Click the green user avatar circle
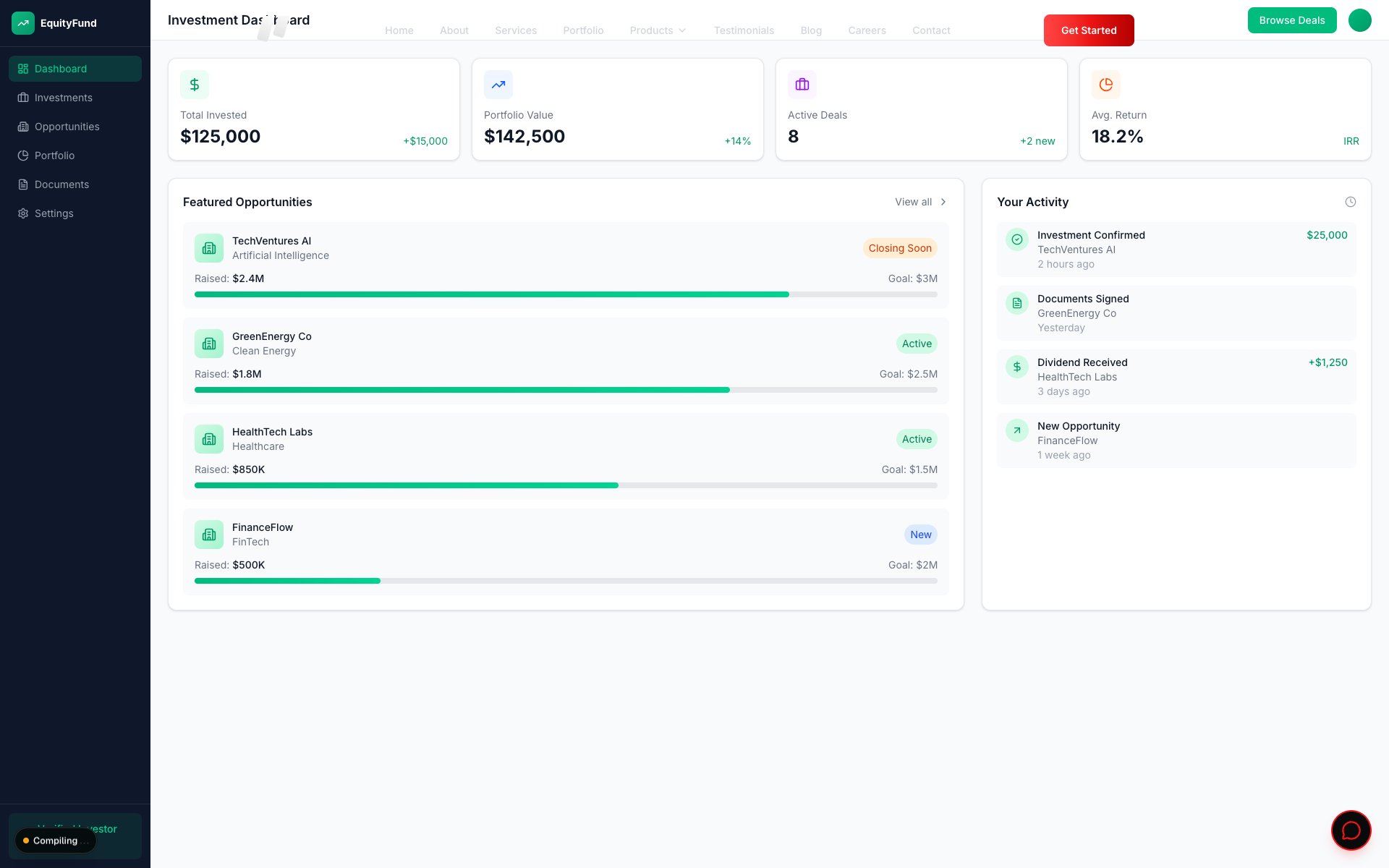Viewport: 1389px width, 868px height. pyautogui.click(x=1359, y=20)
